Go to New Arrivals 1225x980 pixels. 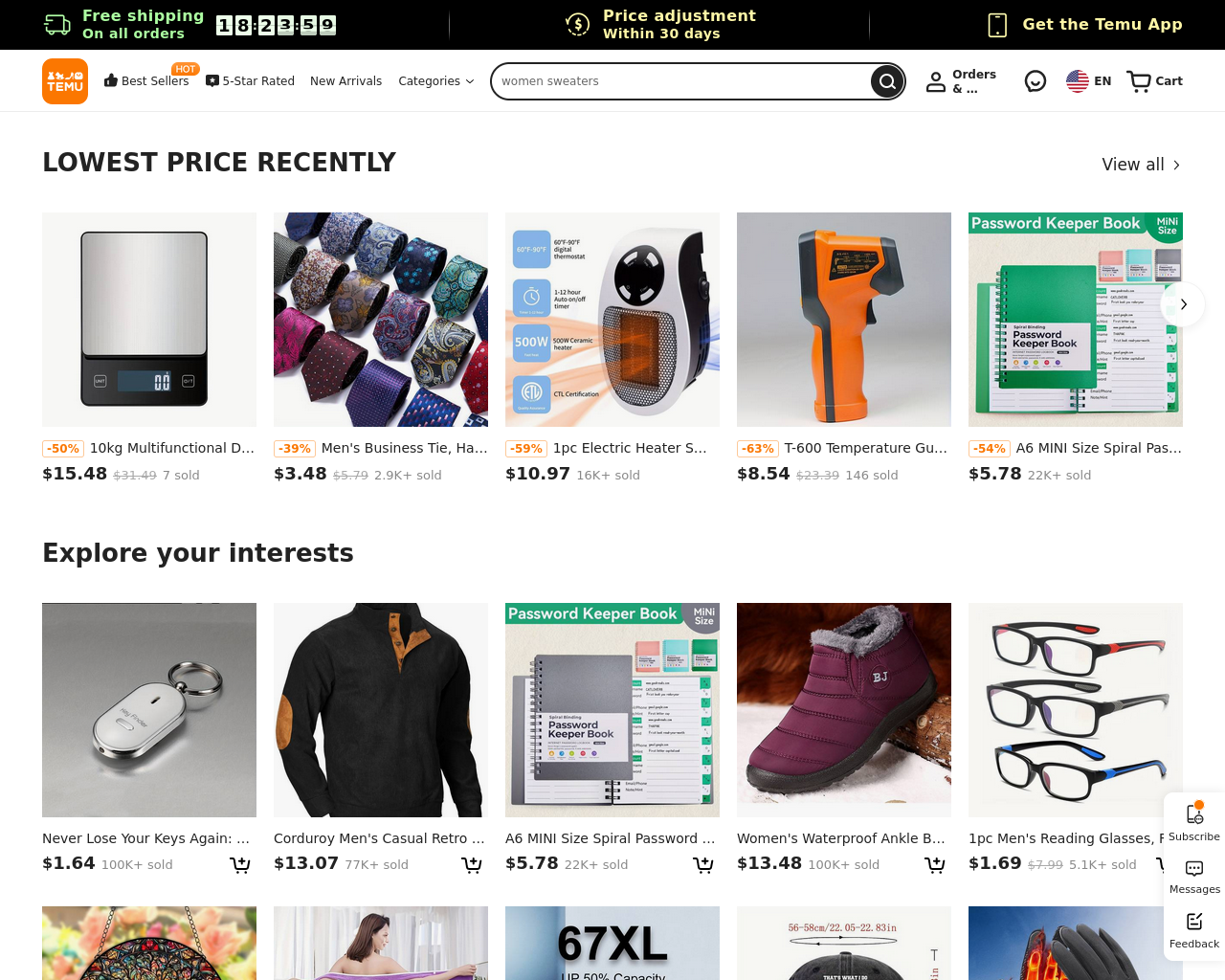345,81
